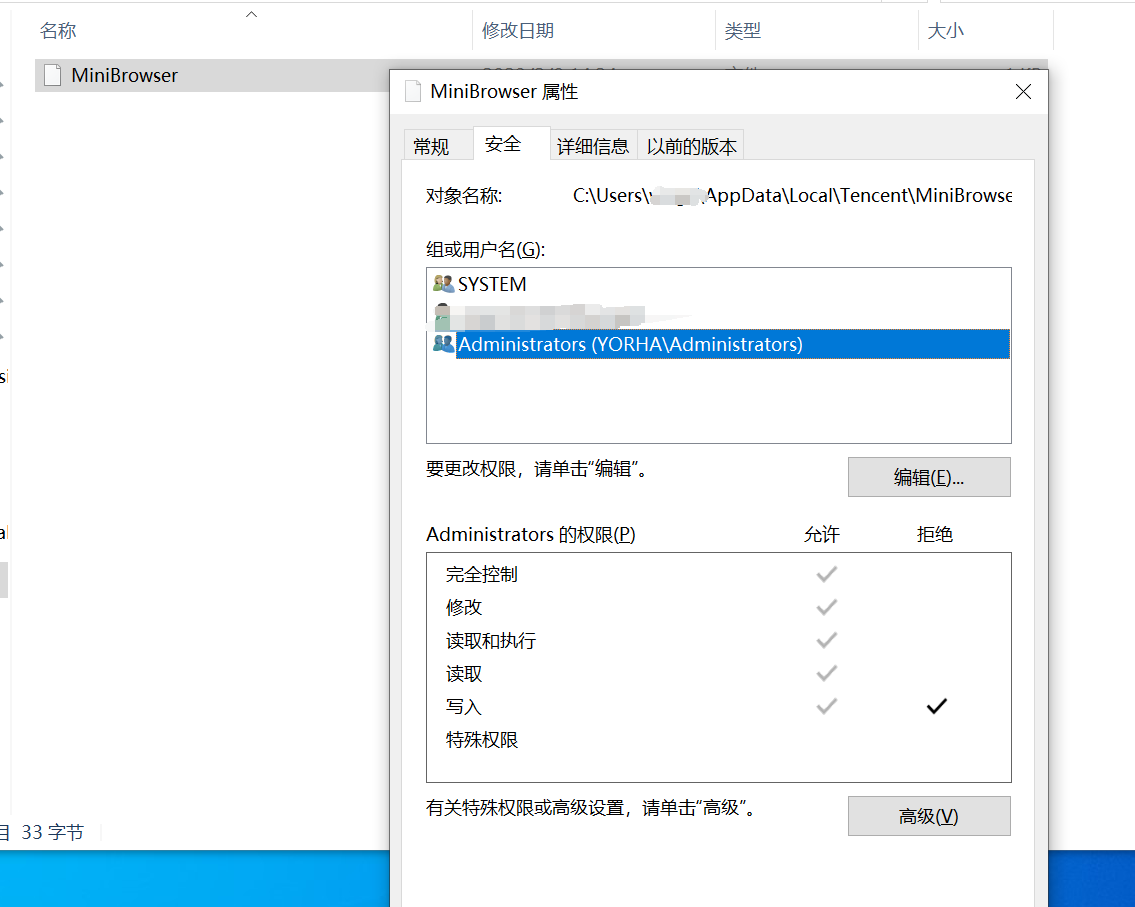Click the SYSTEM group icon
This screenshot has width=1135, height=907.
click(x=444, y=283)
